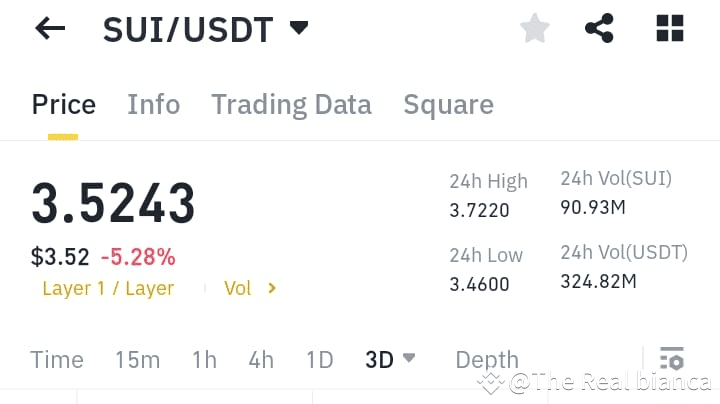Expand the SUI/USDT pair selector arrow
Viewport: 720px width, 404px height.
(299, 28)
